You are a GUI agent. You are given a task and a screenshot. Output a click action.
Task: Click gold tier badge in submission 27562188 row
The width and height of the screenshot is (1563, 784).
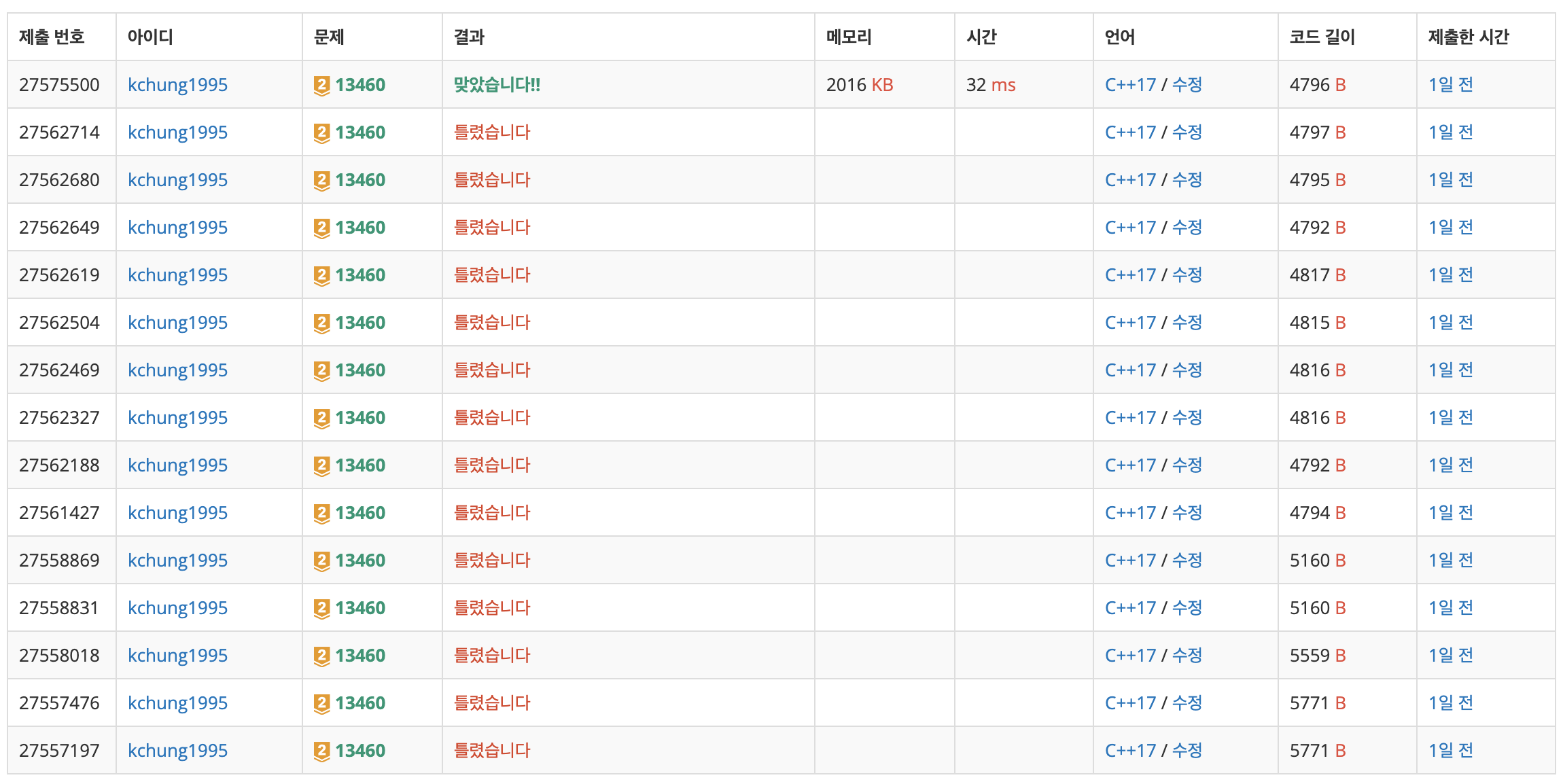(x=321, y=466)
